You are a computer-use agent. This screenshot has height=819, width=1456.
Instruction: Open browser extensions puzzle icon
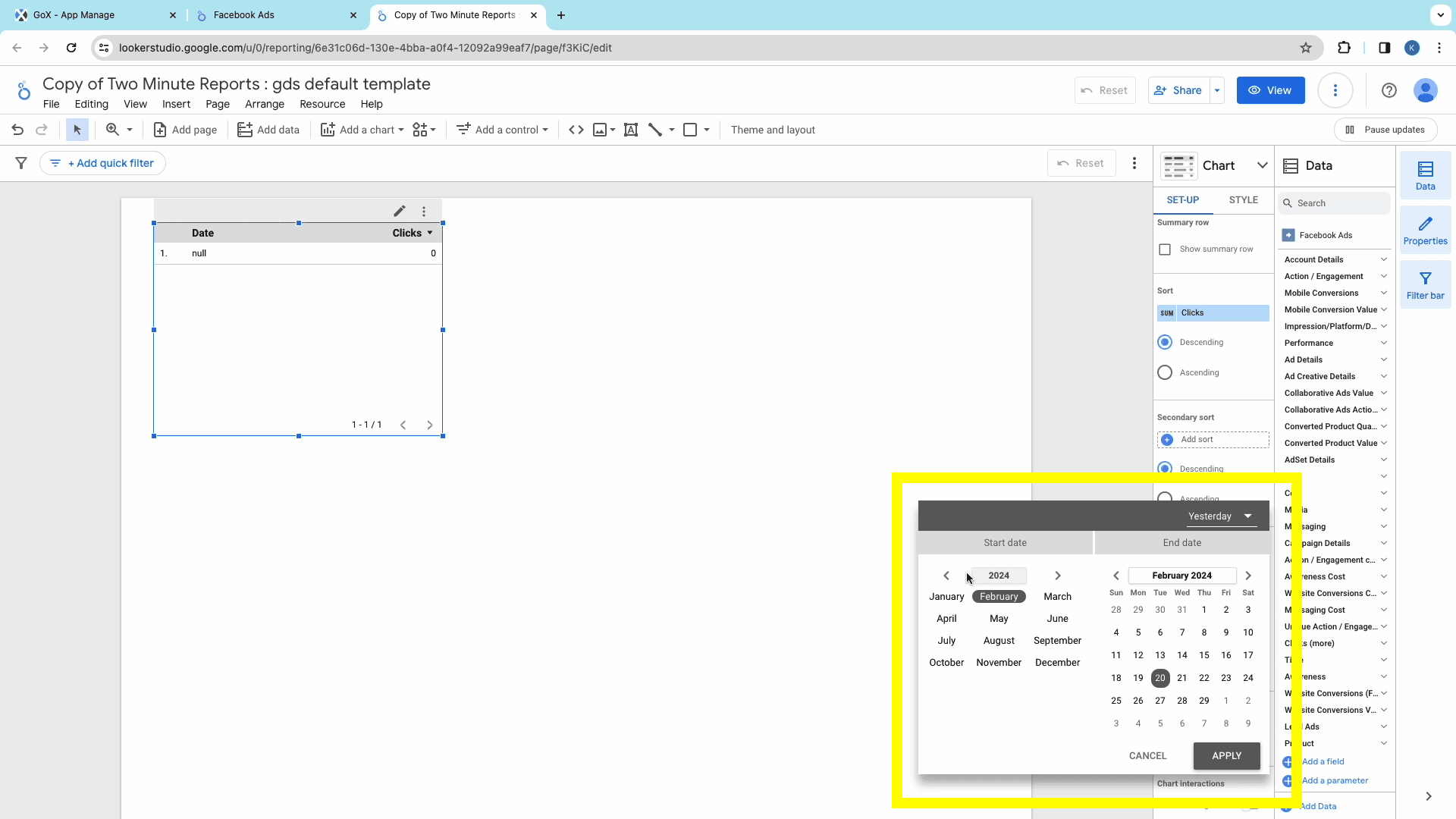point(1344,48)
